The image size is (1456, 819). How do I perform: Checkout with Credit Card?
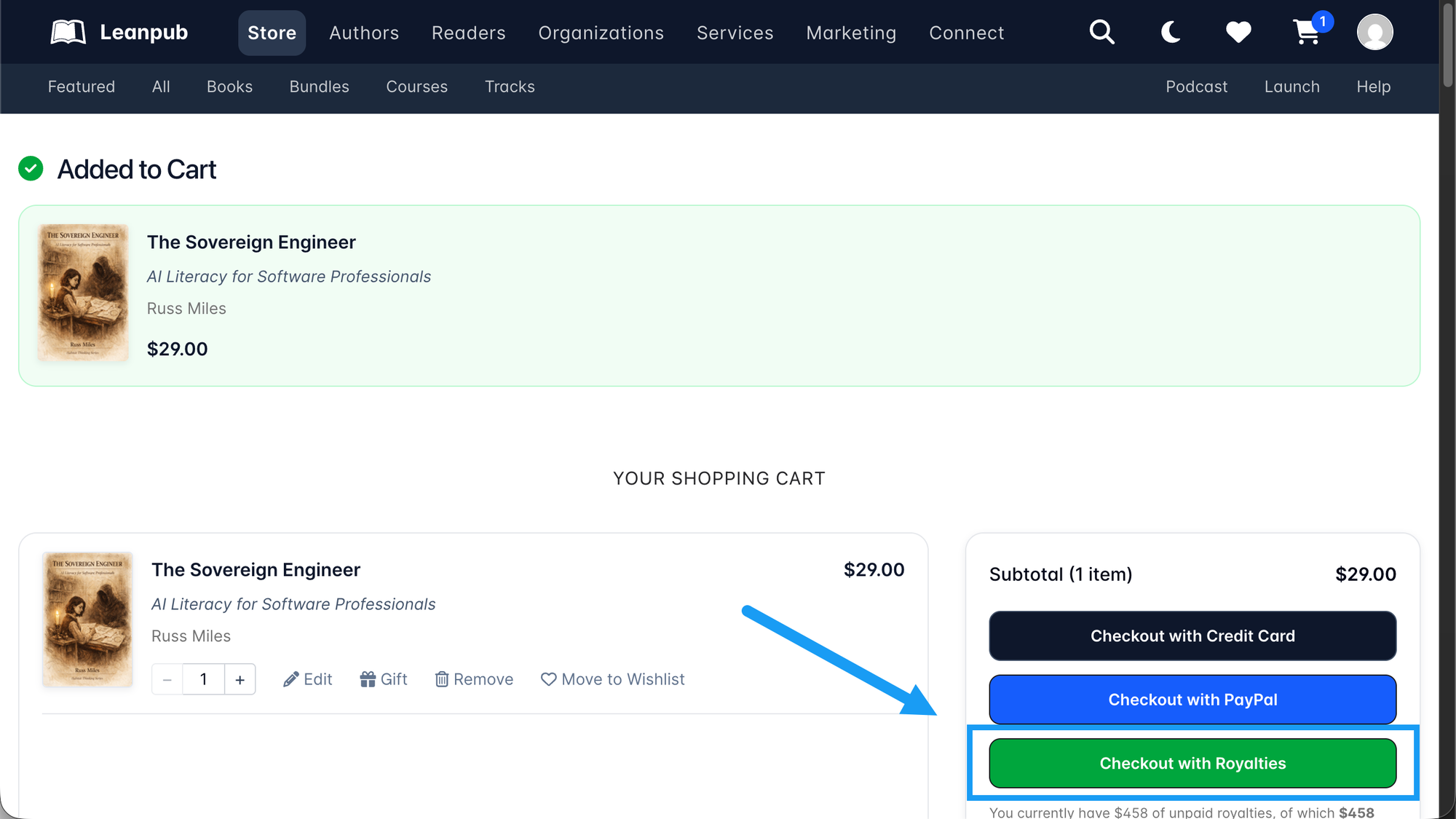1192,636
